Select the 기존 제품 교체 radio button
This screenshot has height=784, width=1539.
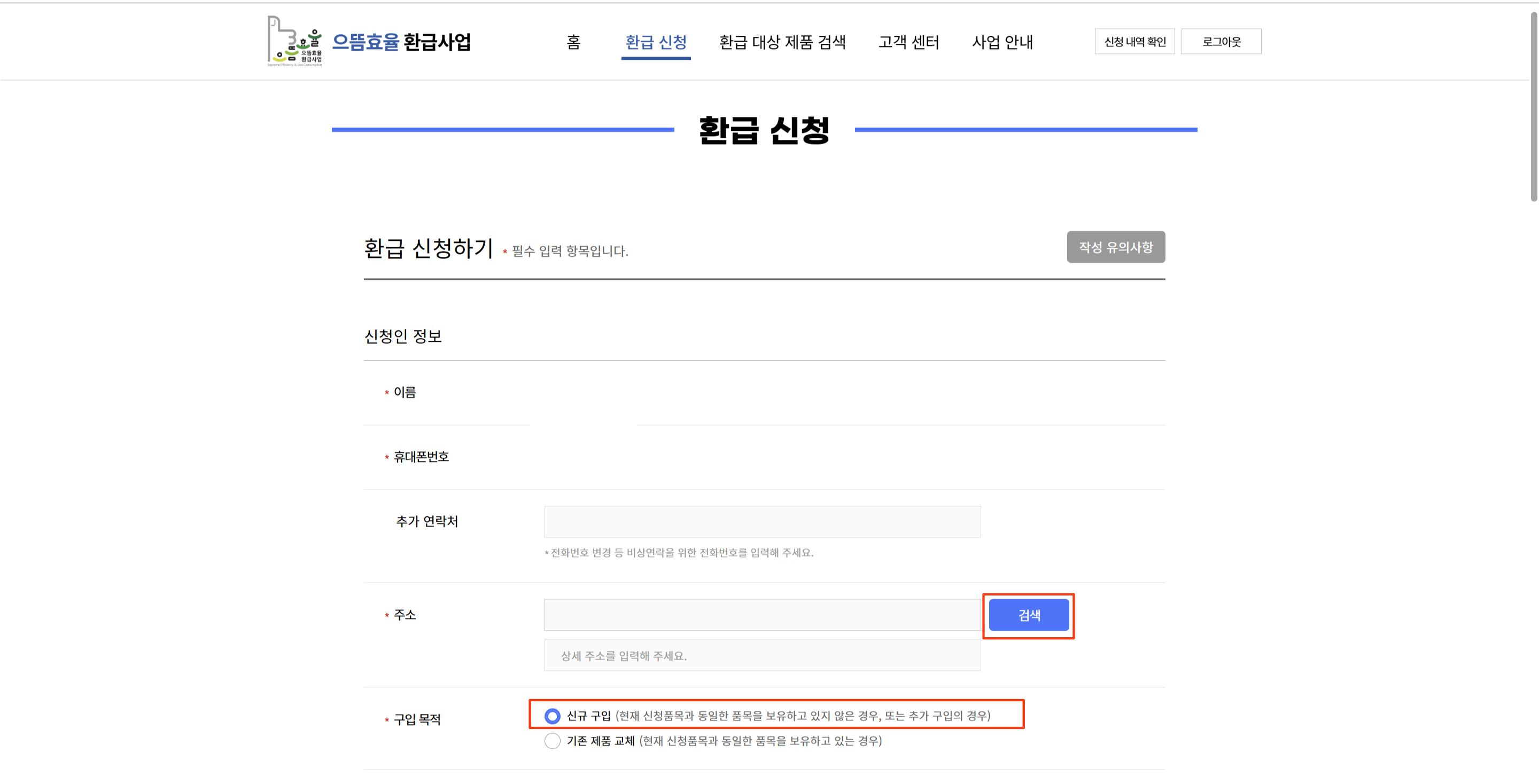pyautogui.click(x=552, y=741)
